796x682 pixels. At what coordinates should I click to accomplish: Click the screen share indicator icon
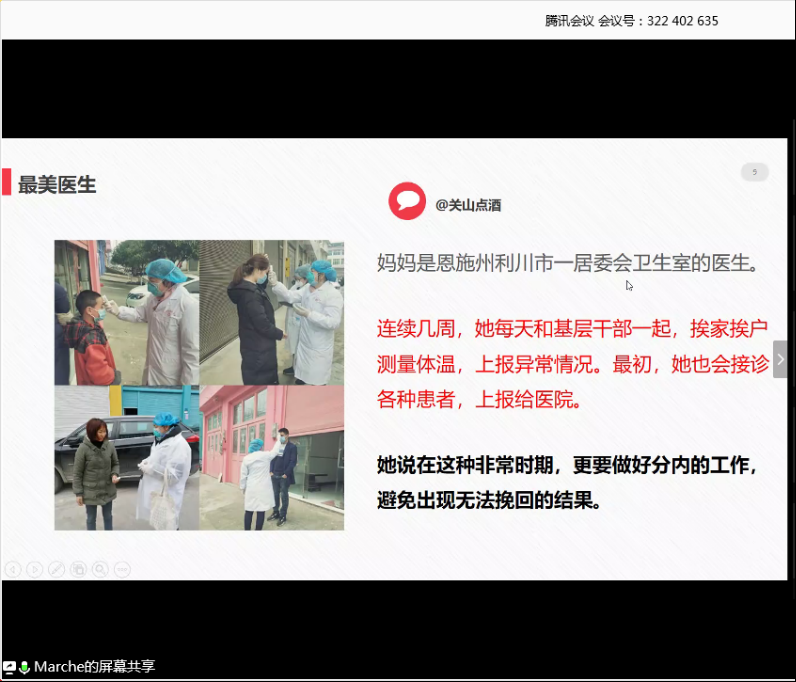[x=9, y=667]
